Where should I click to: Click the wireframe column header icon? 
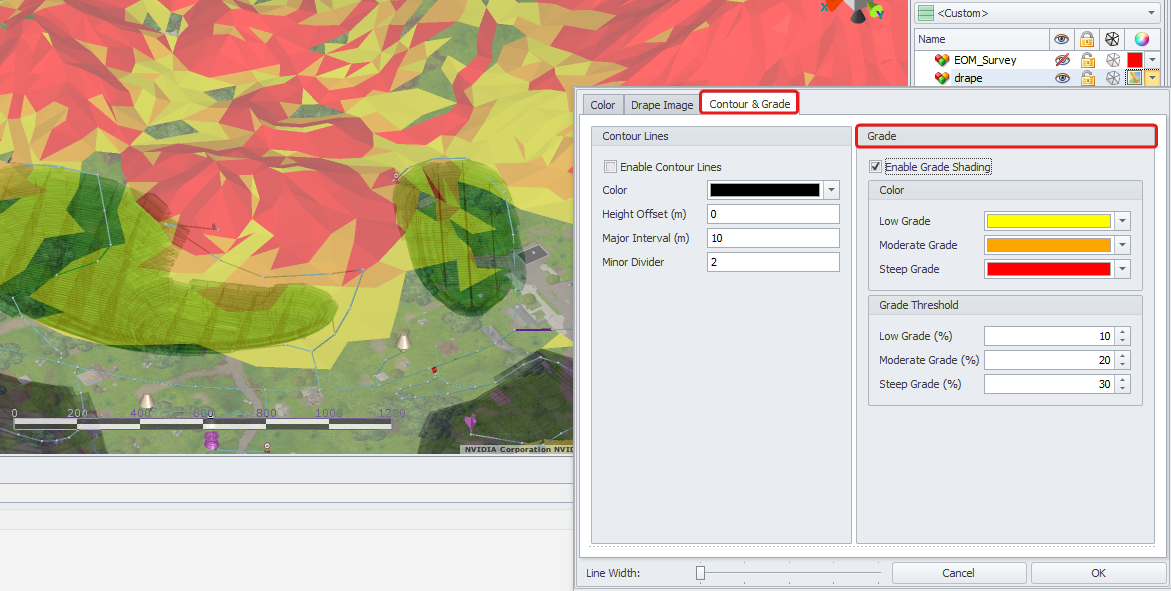click(1111, 39)
